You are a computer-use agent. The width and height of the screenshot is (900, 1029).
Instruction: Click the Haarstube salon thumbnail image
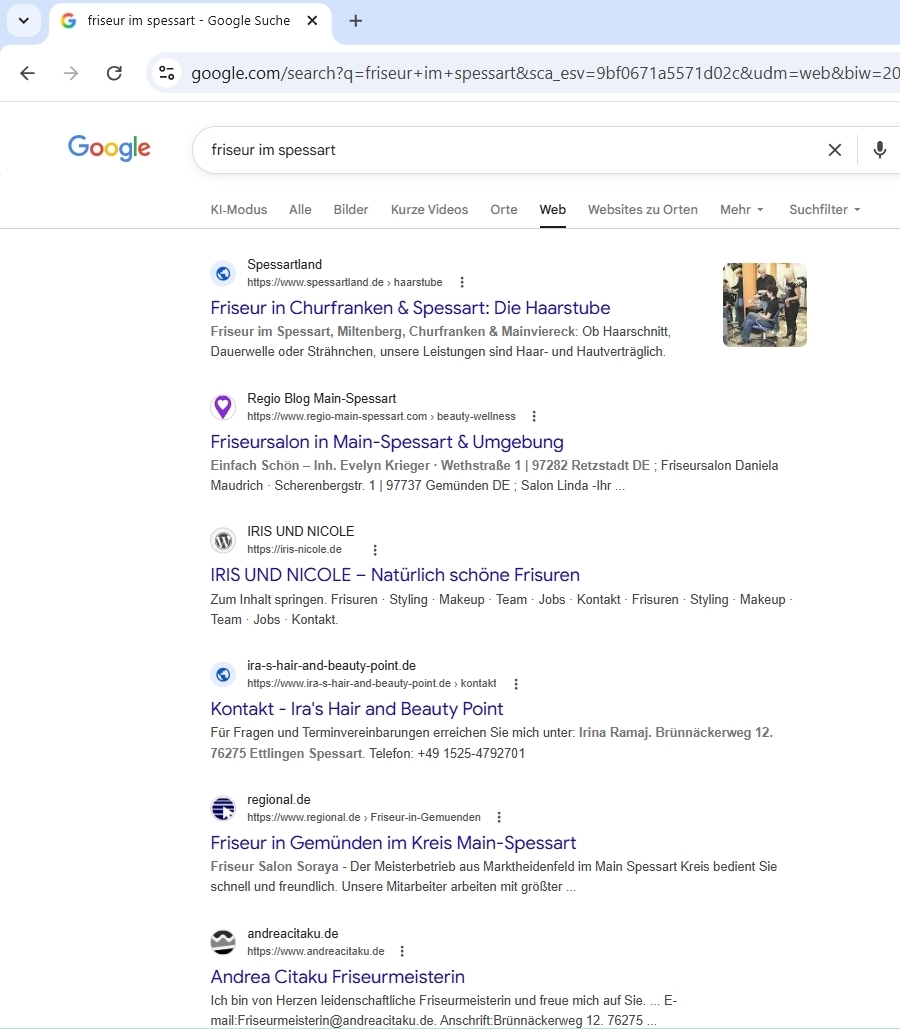764,305
